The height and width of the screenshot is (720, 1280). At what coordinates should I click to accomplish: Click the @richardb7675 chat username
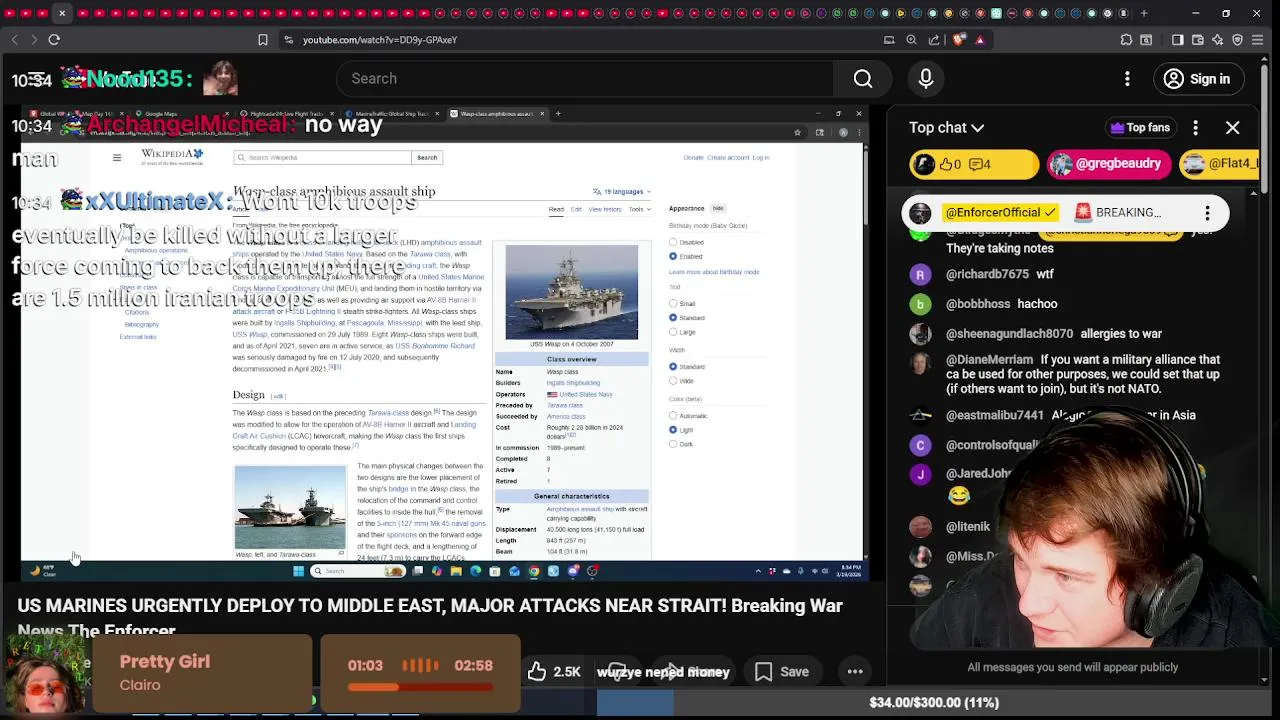pos(987,274)
